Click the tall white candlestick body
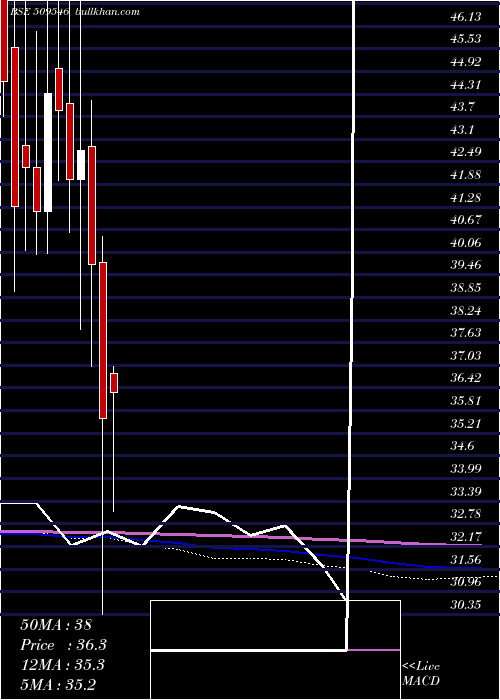This screenshot has width=500, height=700. point(48,152)
